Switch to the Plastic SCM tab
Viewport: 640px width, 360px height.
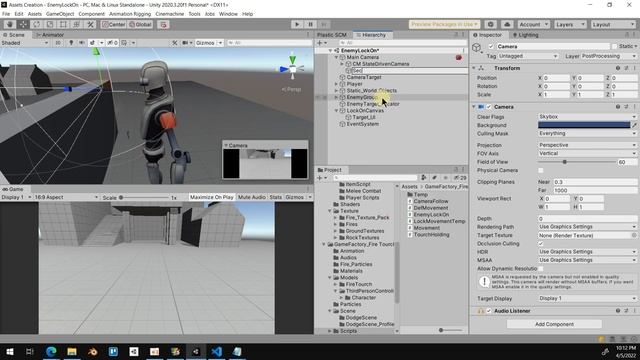(x=331, y=35)
